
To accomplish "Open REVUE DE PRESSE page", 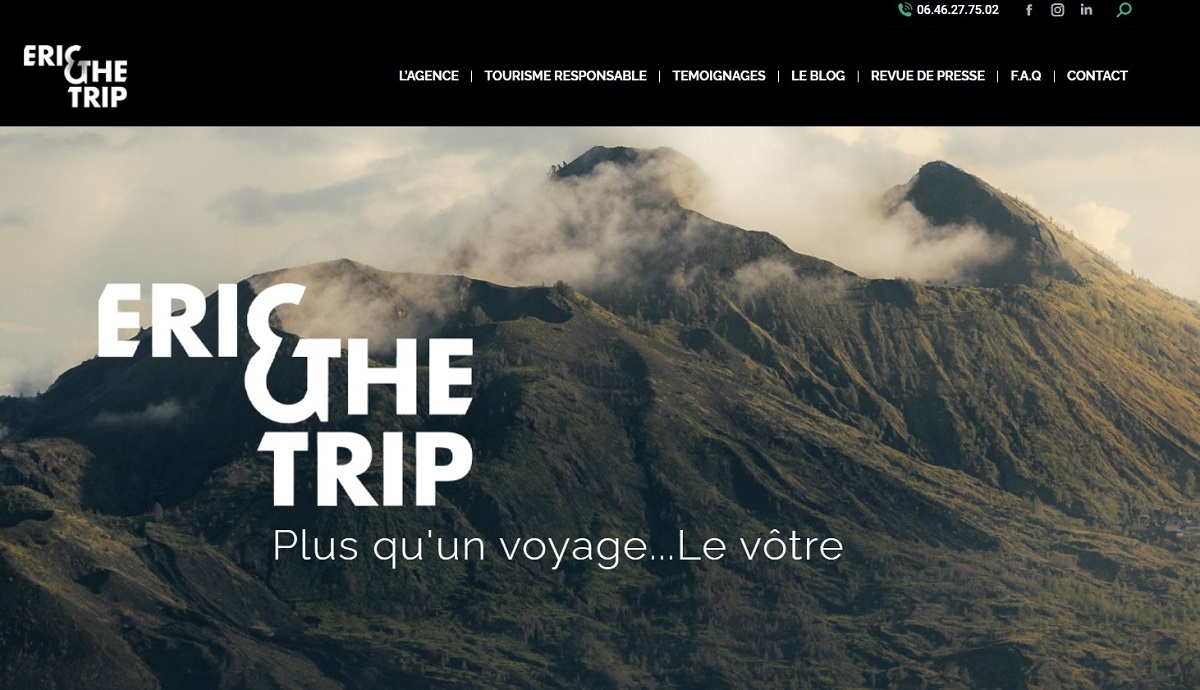I will pyautogui.click(x=928, y=76).
